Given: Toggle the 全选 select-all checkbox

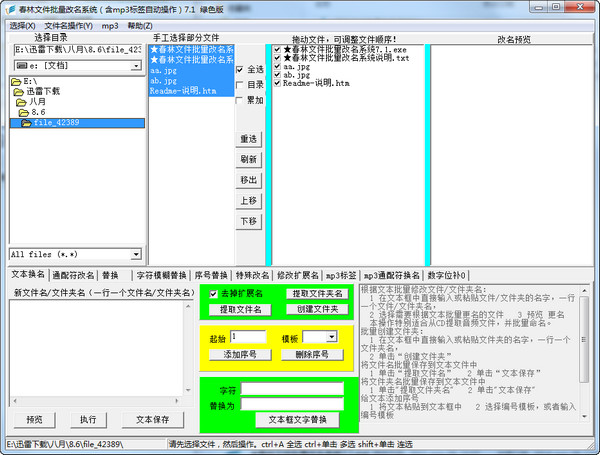Looking at the screenshot, I should coord(239,70).
